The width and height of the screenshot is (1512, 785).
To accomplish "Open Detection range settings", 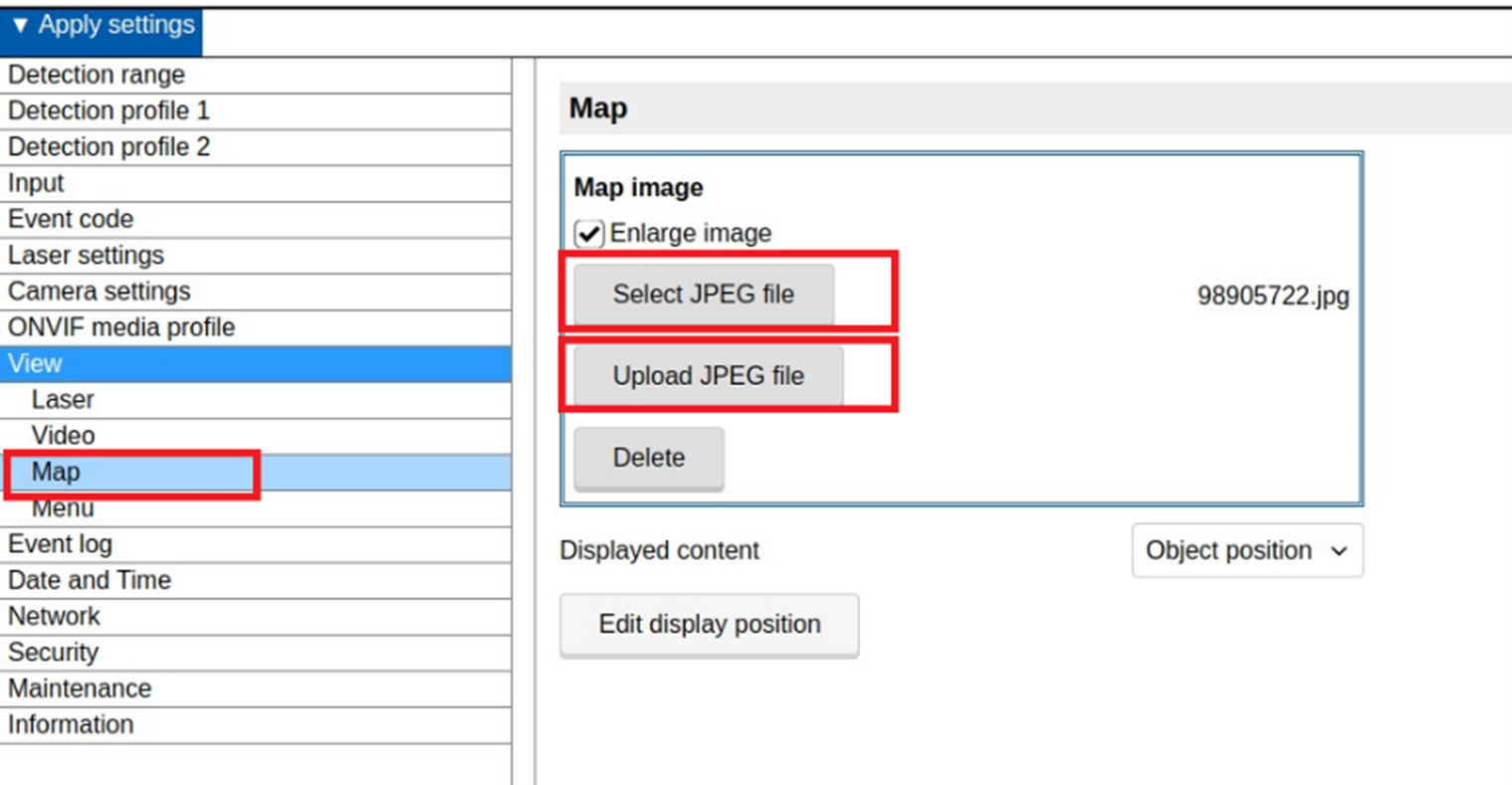I will [x=97, y=76].
